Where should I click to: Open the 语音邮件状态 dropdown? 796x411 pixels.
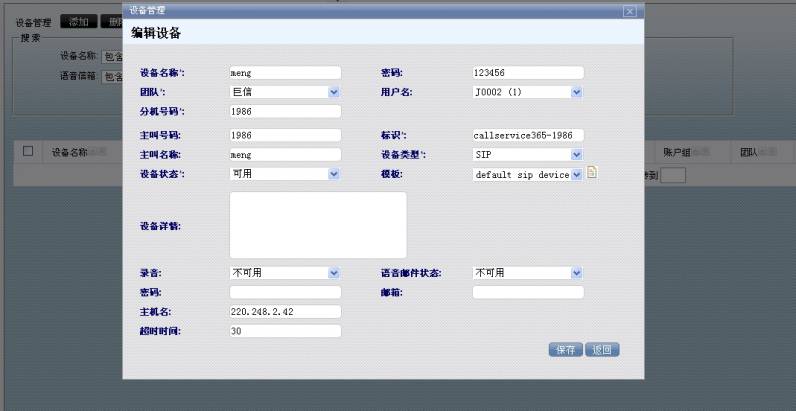pyautogui.click(x=527, y=272)
